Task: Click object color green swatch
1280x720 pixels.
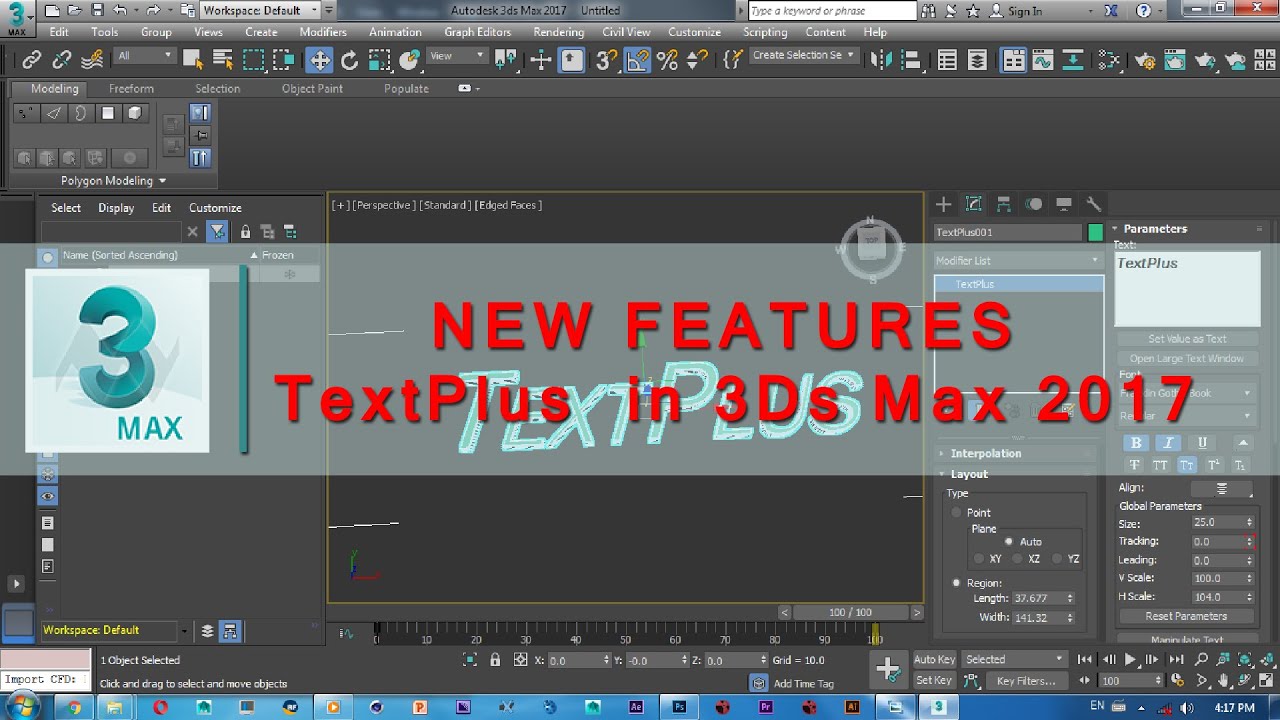Action: click(1095, 232)
